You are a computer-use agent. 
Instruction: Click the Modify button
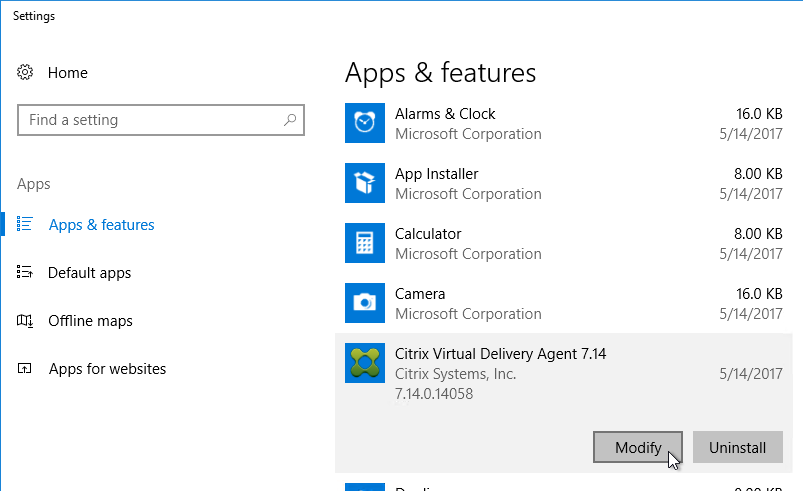(x=638, y=447)
